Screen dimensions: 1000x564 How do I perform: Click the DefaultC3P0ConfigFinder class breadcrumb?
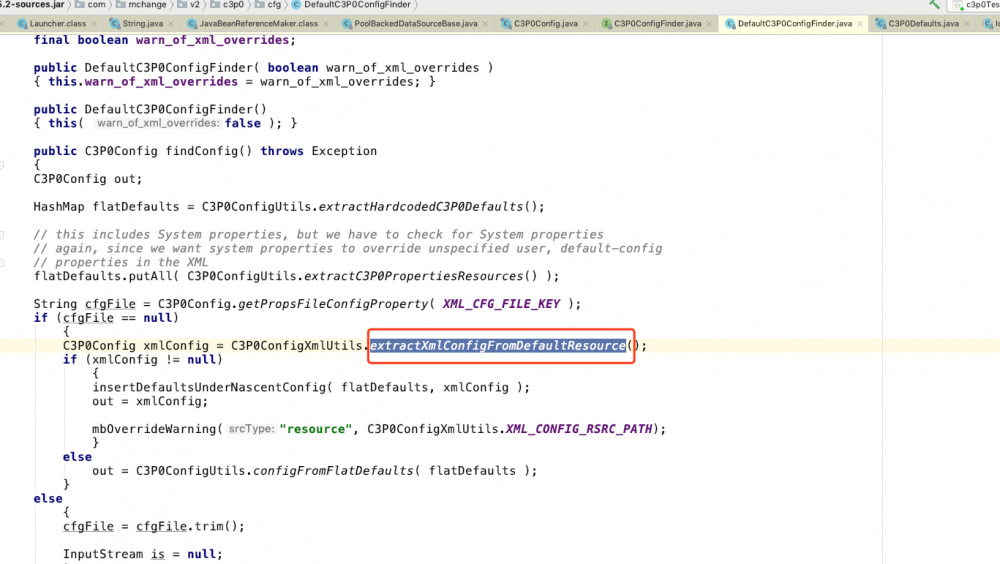click(x=351, y=4)
